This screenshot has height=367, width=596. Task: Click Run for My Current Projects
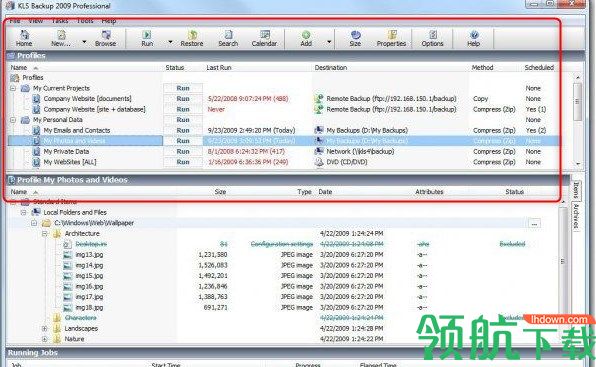[183, 88]
